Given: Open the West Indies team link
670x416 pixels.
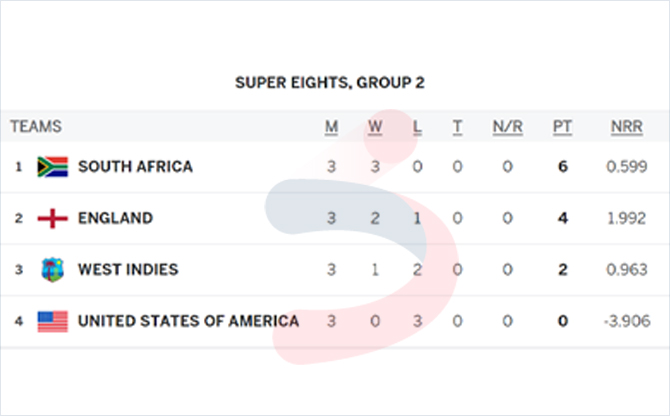Looking at the screenshot, I should [x=128, y=270].
